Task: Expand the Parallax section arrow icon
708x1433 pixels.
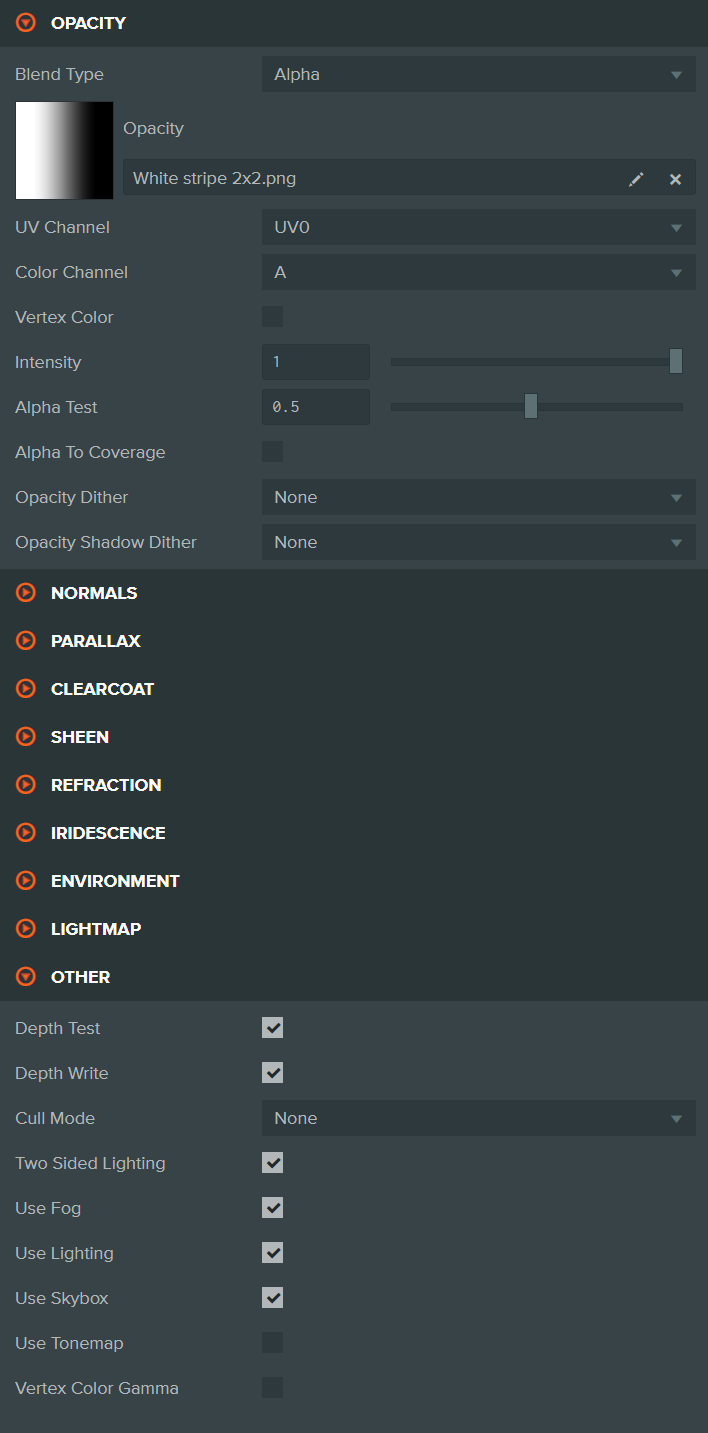Action: tap(26, 641)
